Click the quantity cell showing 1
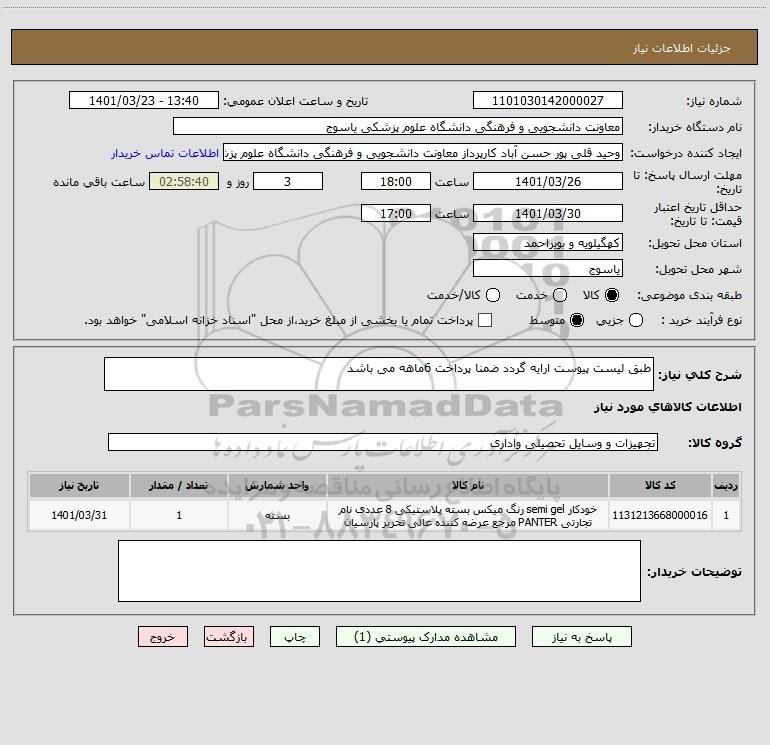The height and width of the screenshot is (745, 770). pos(179,515)
